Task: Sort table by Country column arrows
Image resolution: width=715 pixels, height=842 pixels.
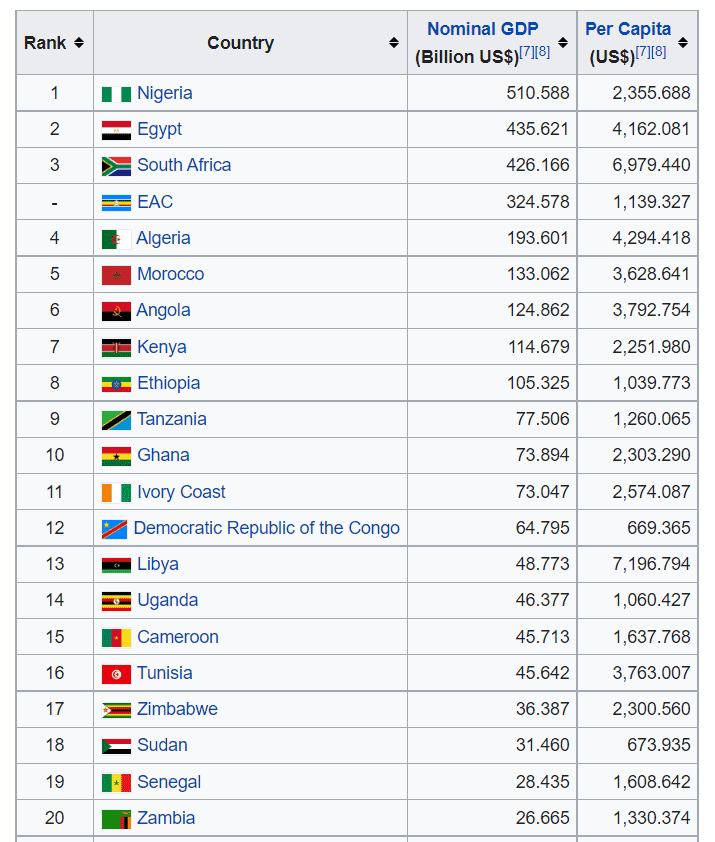Action: [394, 43]
